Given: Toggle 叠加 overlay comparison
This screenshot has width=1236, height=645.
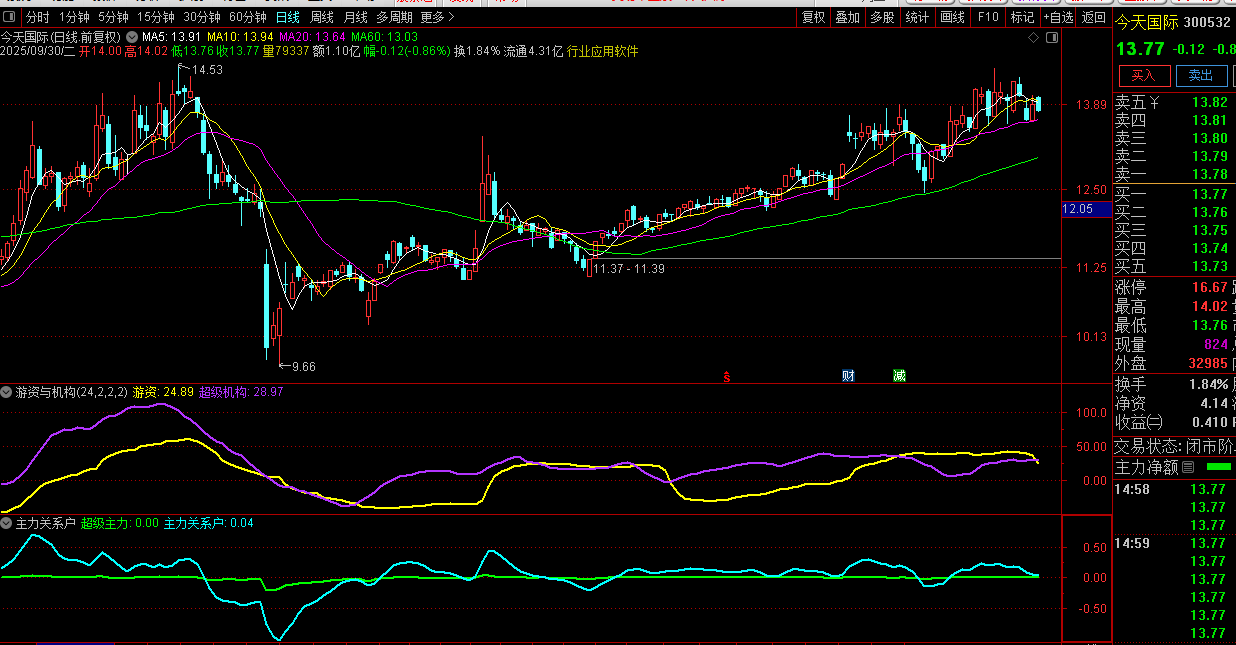Looking at the screenshot, I should click(847, 17).
